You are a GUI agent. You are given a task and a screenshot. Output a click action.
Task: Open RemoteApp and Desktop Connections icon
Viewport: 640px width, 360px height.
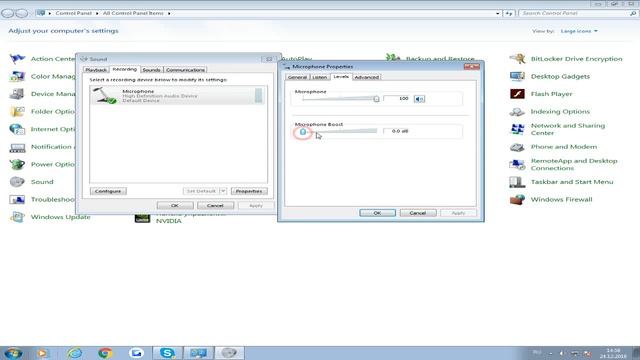[x=517, y=164]
